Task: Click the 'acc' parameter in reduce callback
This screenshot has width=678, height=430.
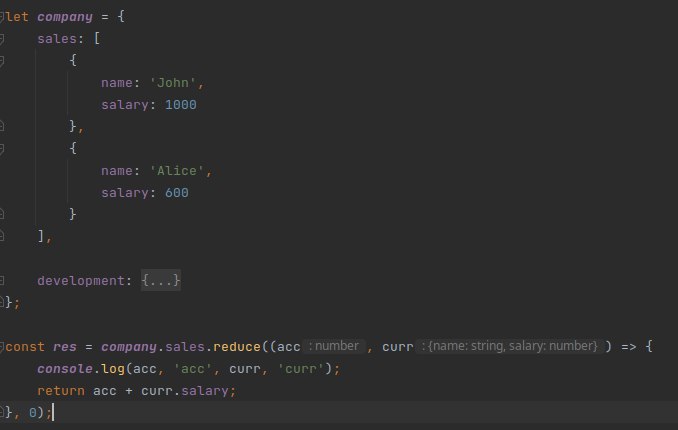Action: tap(289, 347)
